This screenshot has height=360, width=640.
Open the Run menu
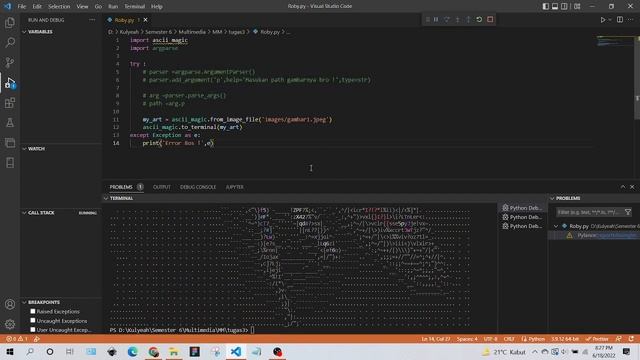point(113,7)
